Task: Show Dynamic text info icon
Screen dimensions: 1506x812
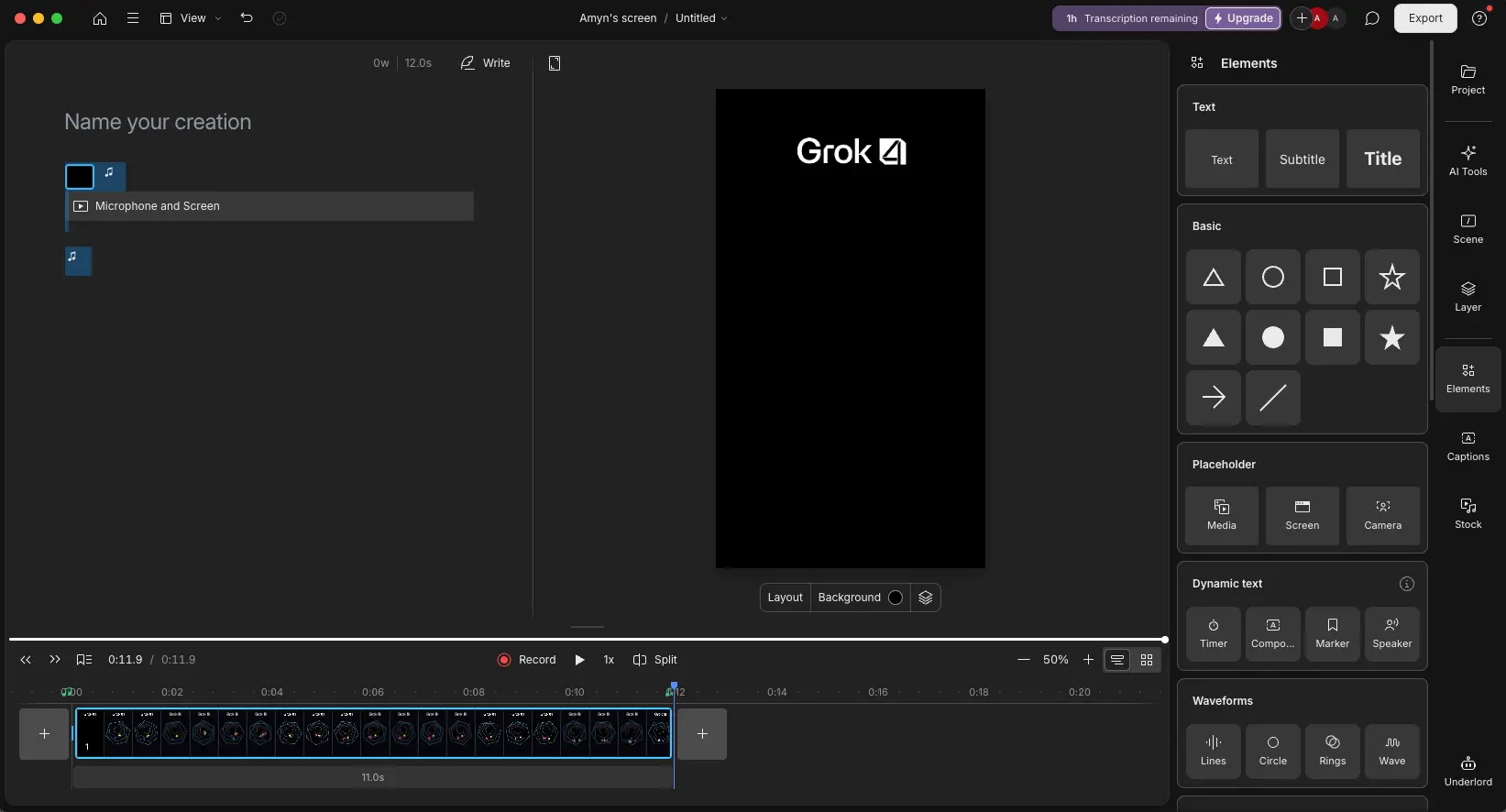Action: tap(1407, 584)
